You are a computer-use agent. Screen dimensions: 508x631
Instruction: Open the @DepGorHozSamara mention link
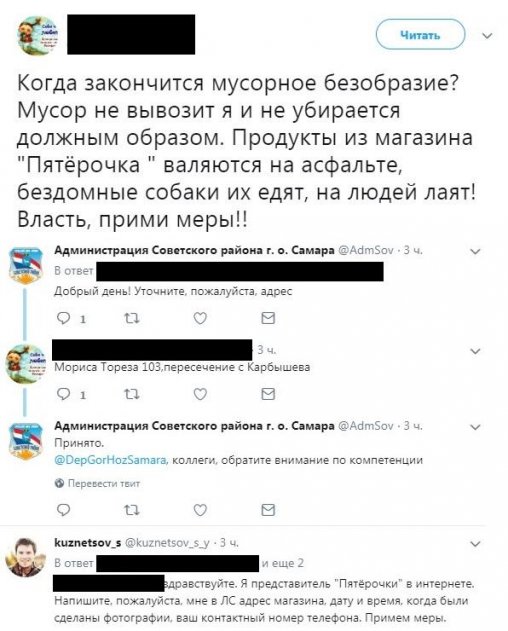110,460
